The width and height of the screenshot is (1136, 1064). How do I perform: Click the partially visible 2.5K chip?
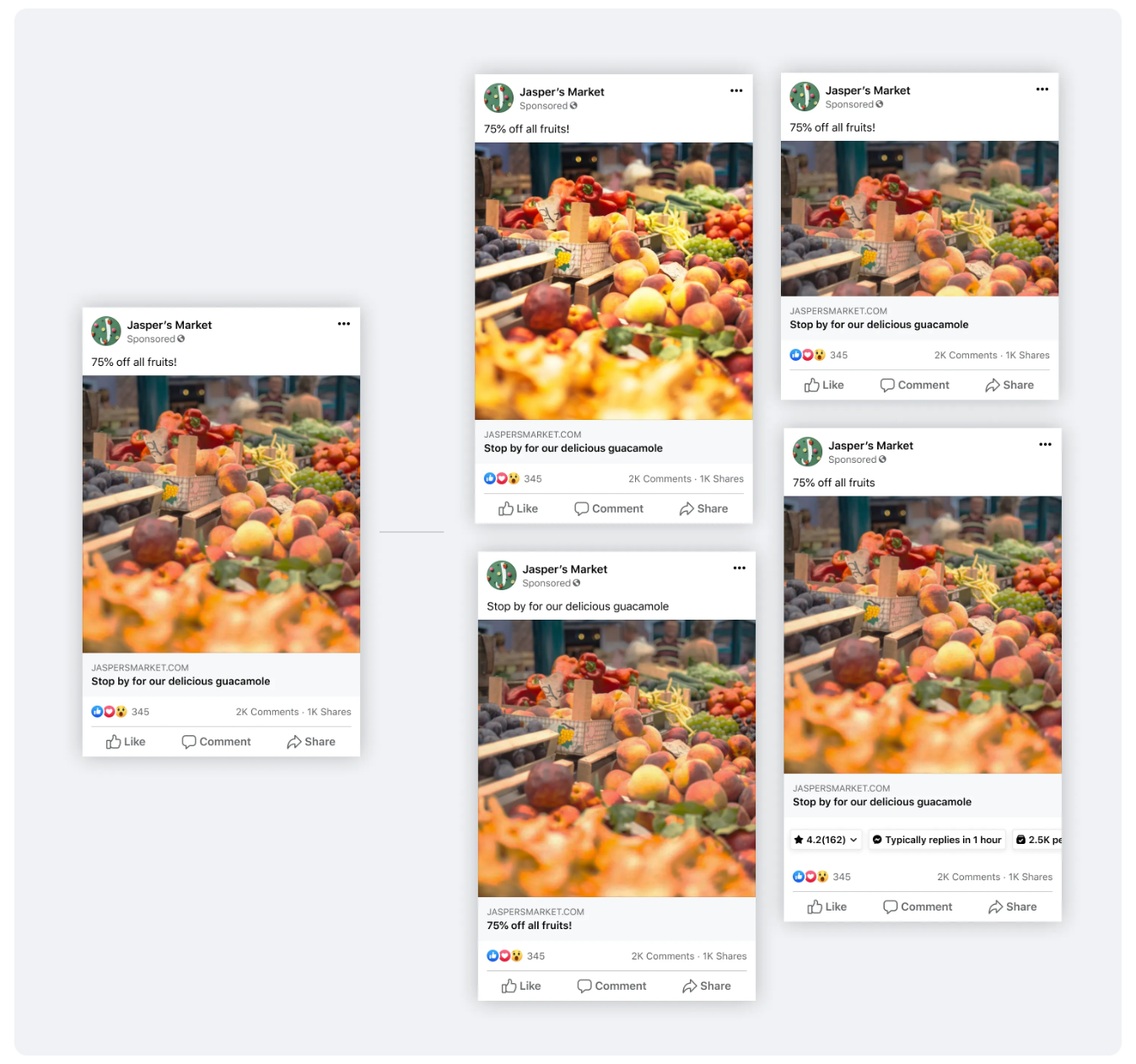1036,840
